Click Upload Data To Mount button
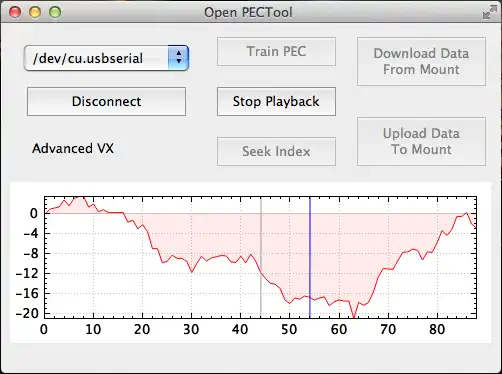Image resolution: width=502 pixels, height=374 pixels. 421,141
